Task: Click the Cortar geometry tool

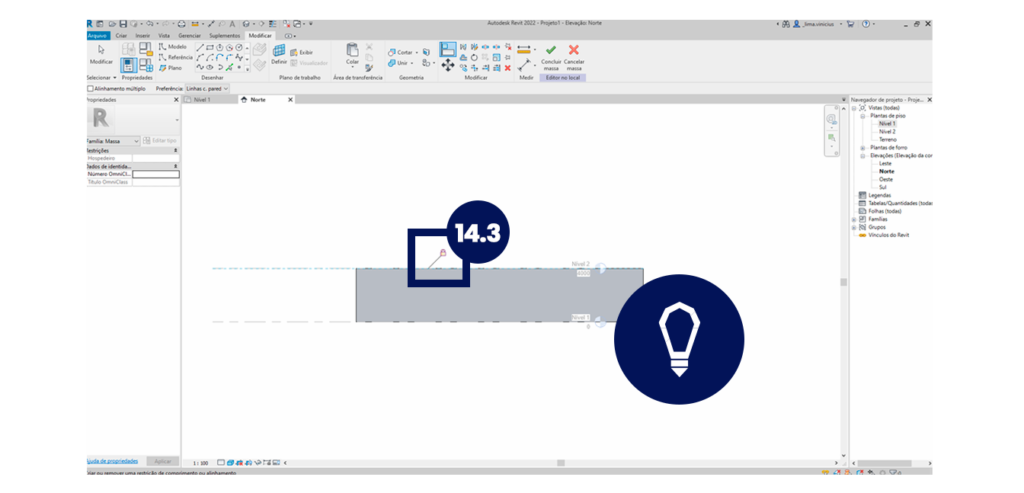Action: pos(404,52)
